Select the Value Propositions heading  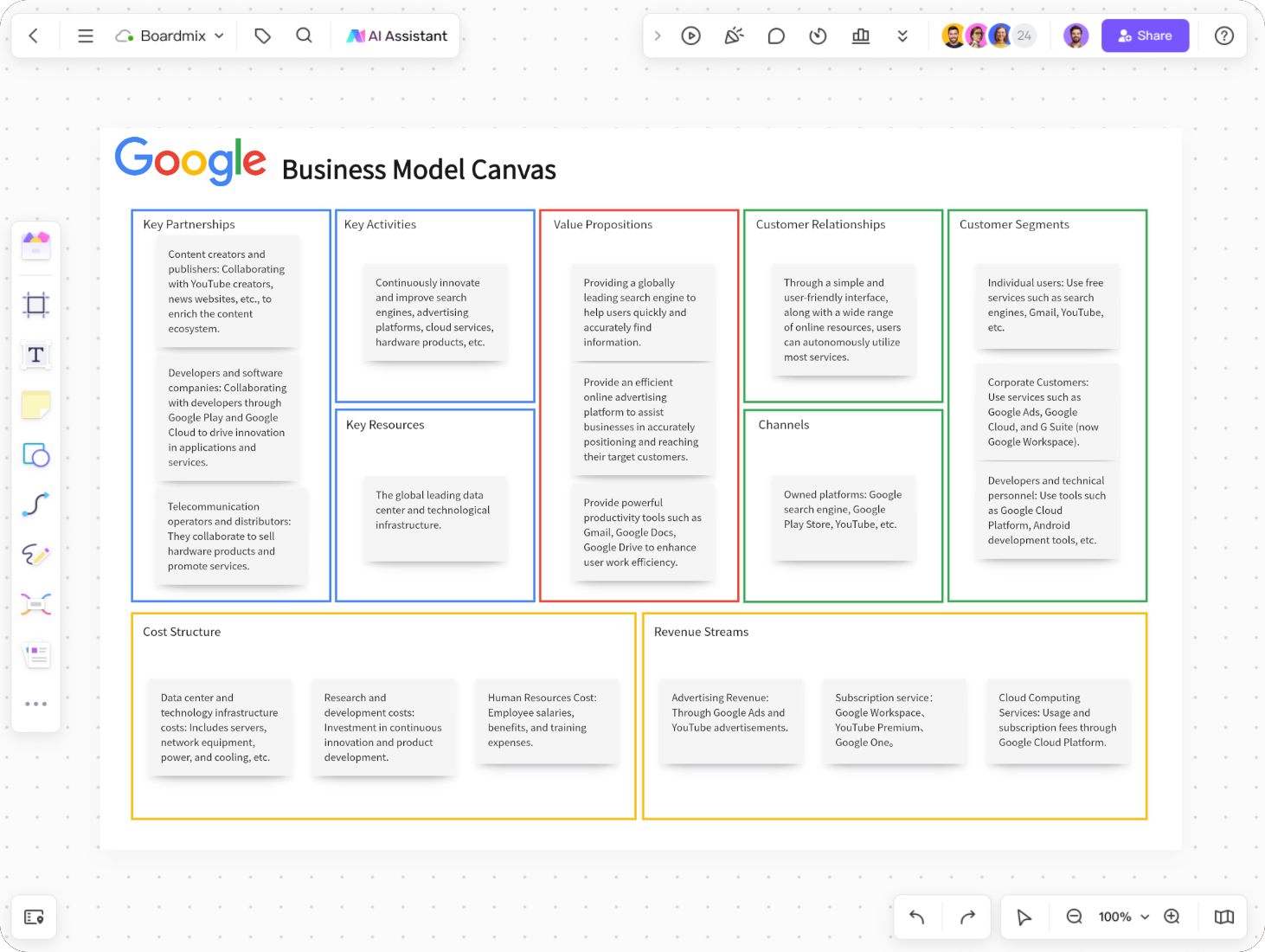pyautogui.click(x=603, y=224)
